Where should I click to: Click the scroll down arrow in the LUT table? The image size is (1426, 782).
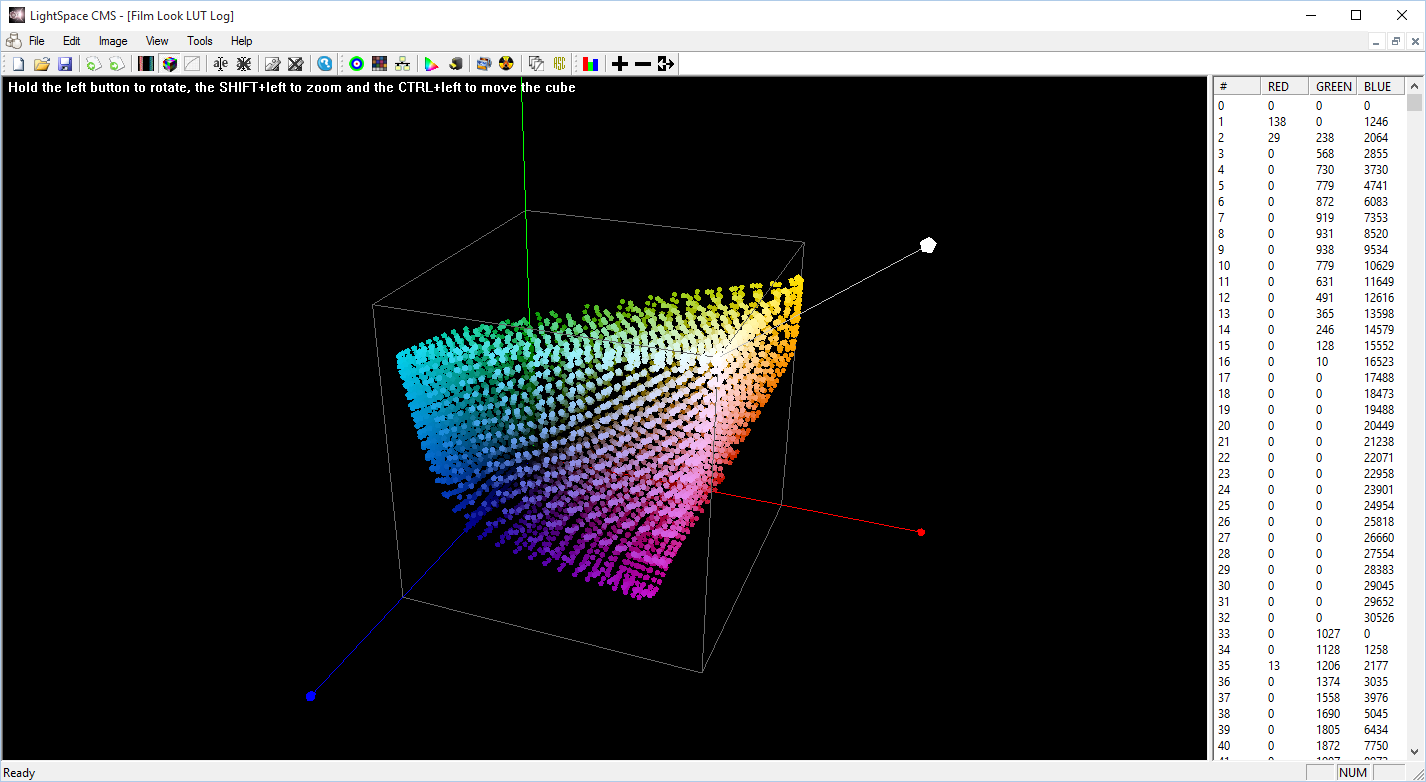click(1414, 751)
